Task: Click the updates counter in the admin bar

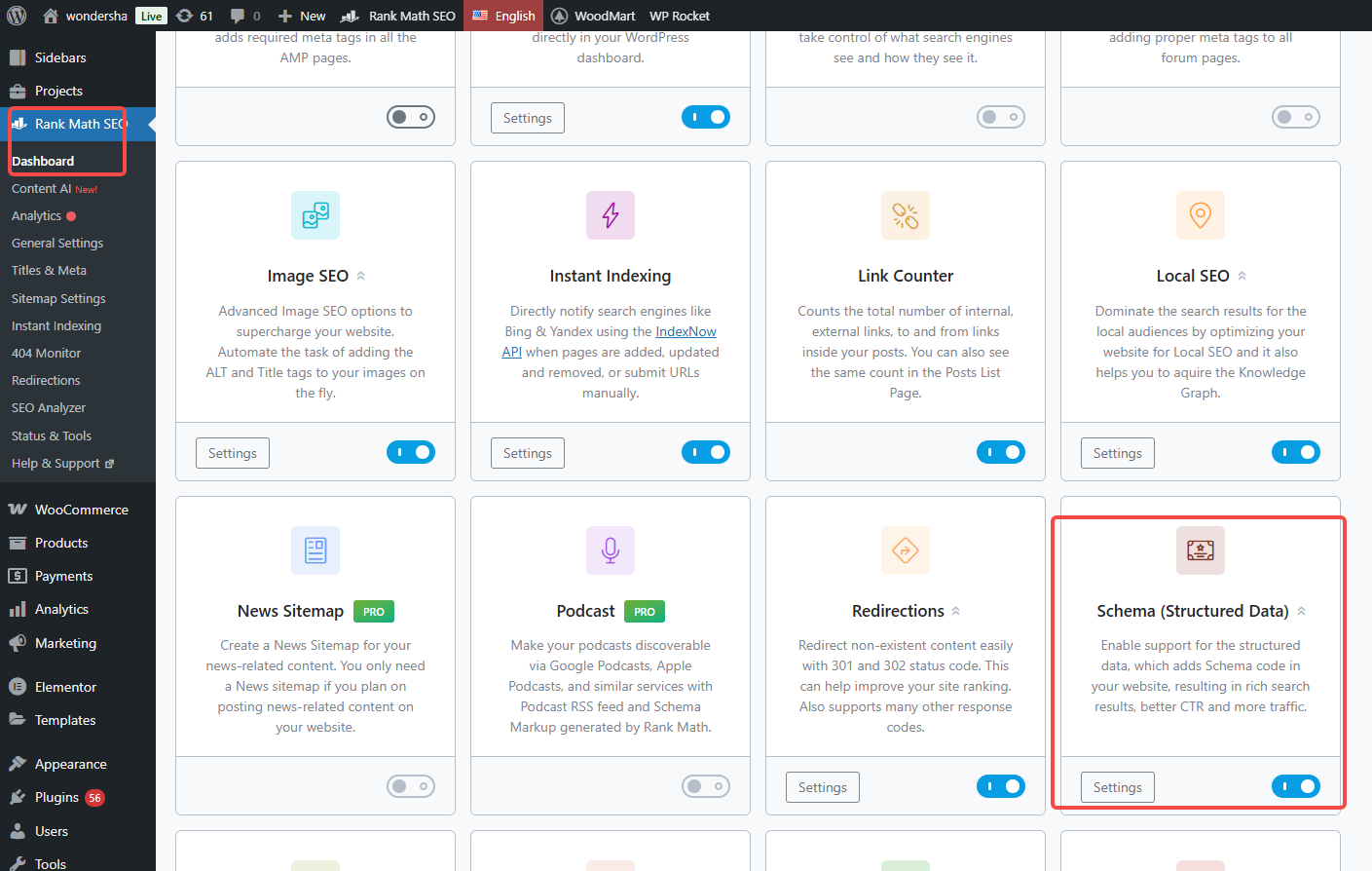Action: click(194, 15)
